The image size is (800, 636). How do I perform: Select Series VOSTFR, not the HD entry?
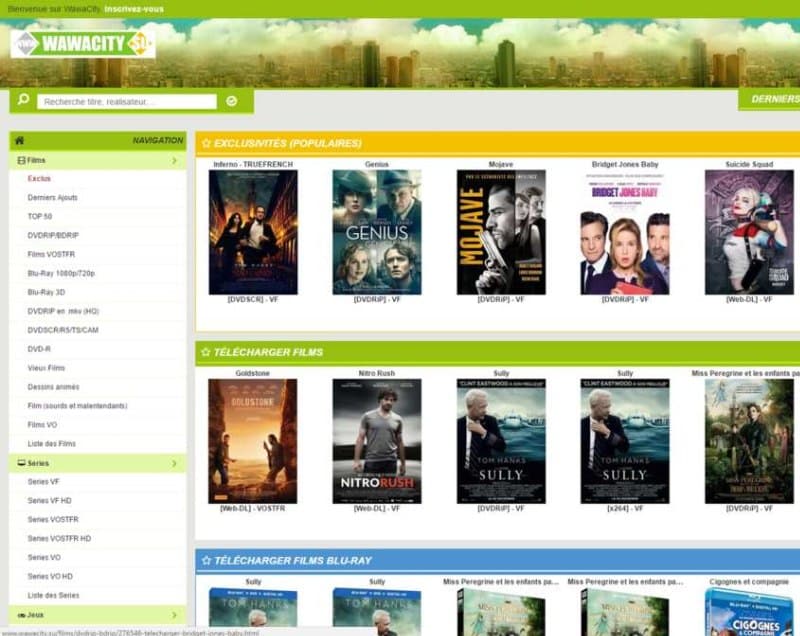pos(53,519)
